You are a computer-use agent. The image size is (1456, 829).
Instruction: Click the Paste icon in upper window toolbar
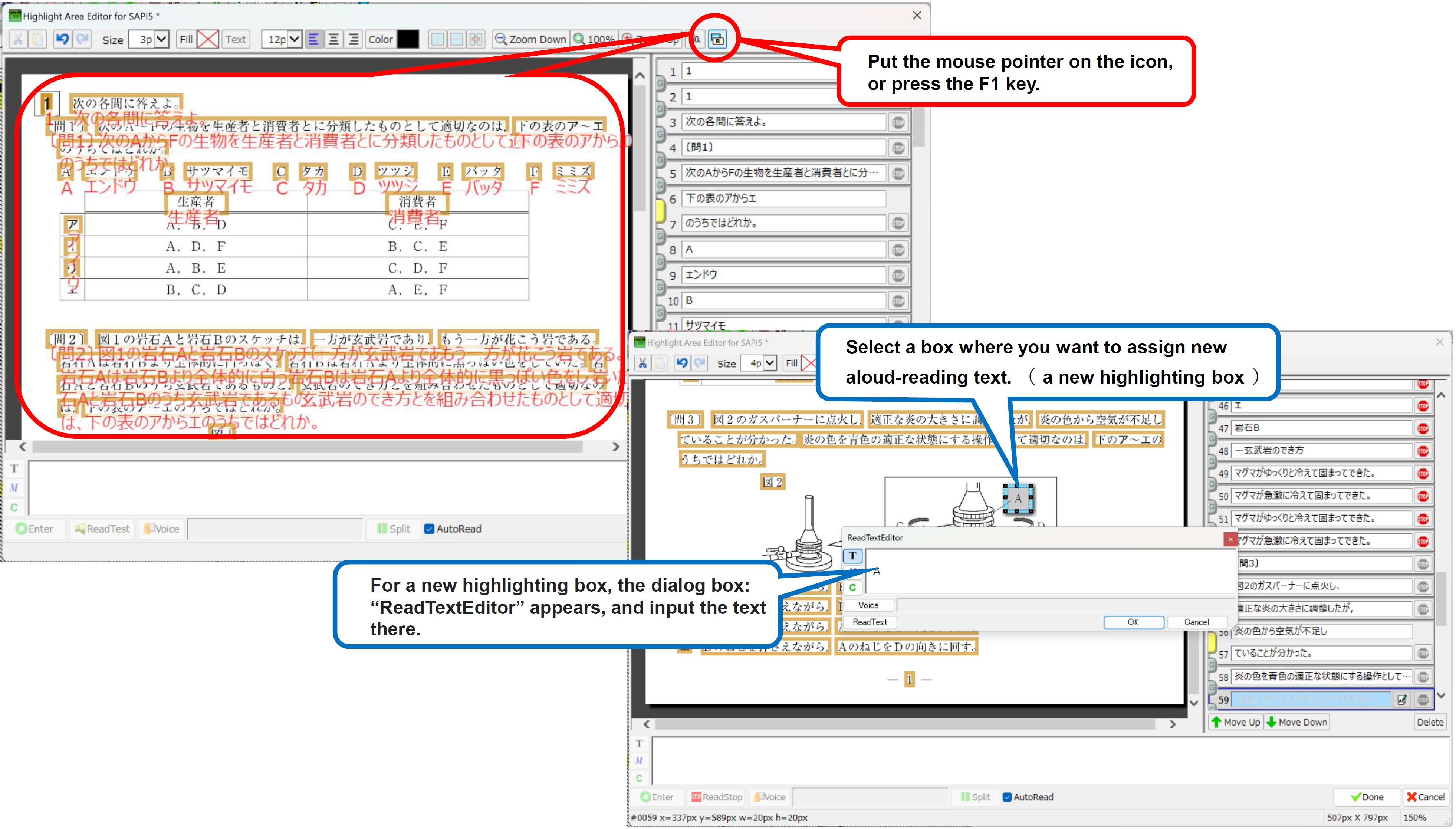click(37, 39)
